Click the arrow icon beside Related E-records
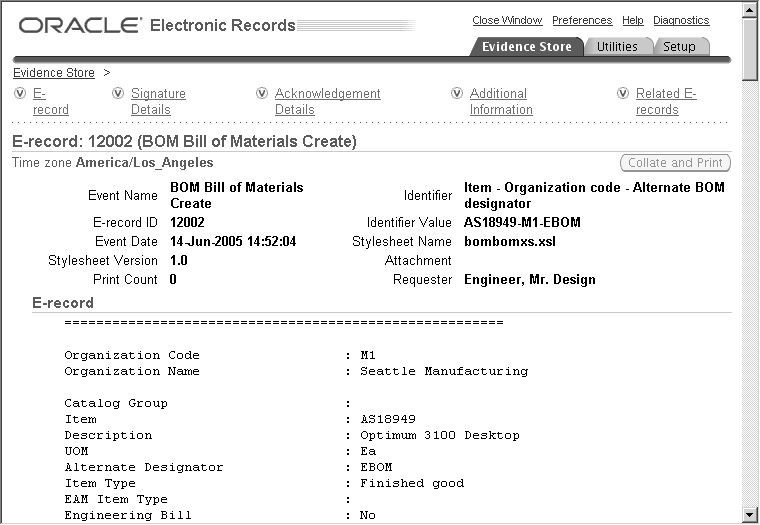This screenshot has width=760, height=525. click(x=623, y=93)
